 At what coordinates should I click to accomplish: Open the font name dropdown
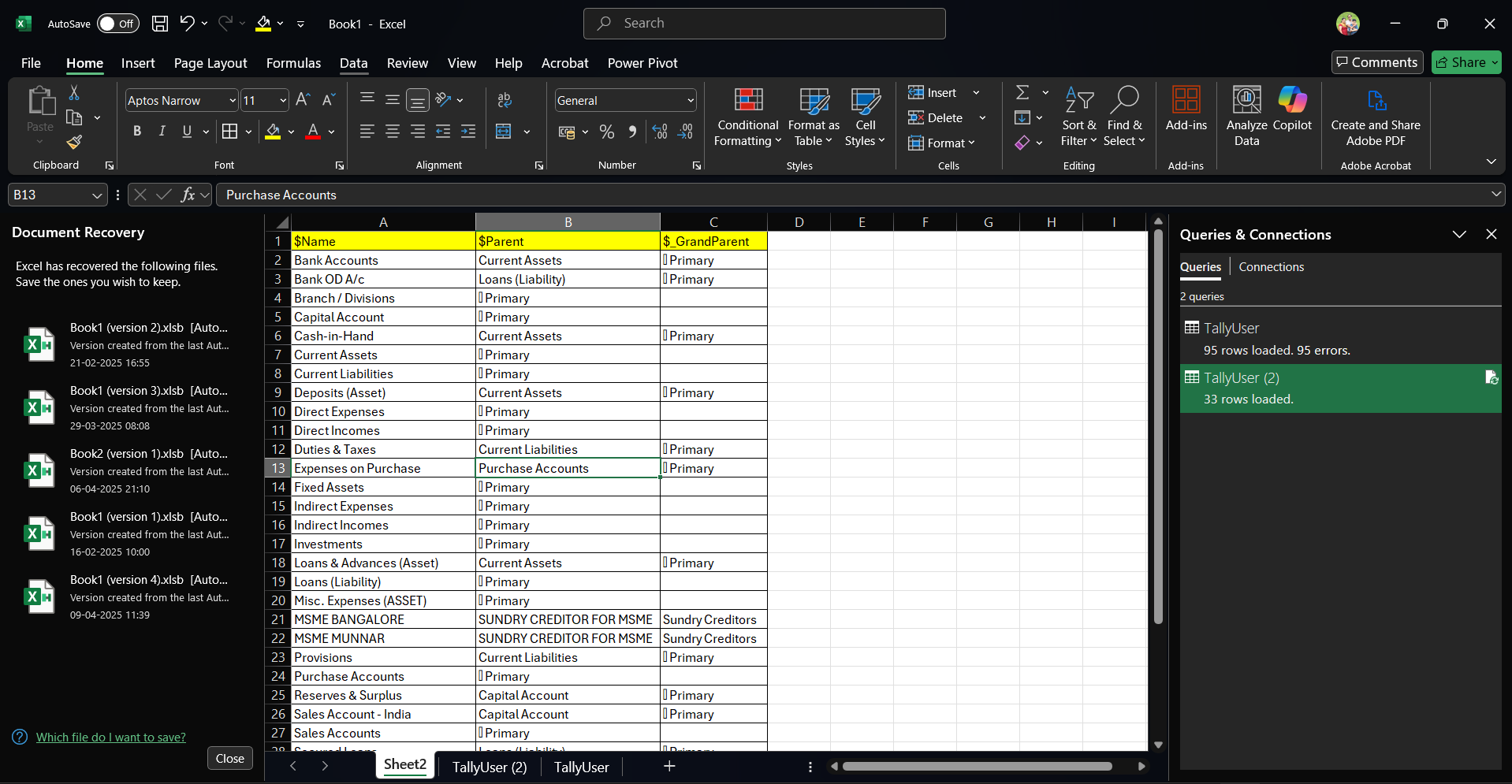point(233,101)
